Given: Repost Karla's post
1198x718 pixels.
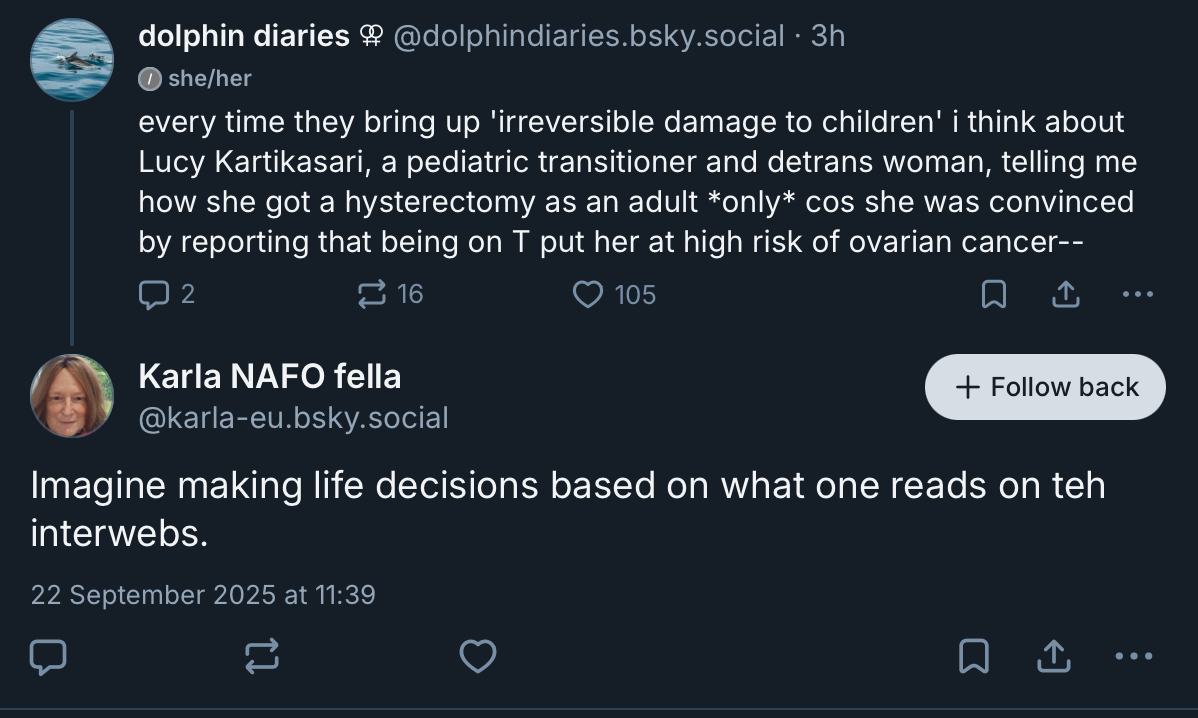Looking at the screenshot, I should (x=262, y=656).
